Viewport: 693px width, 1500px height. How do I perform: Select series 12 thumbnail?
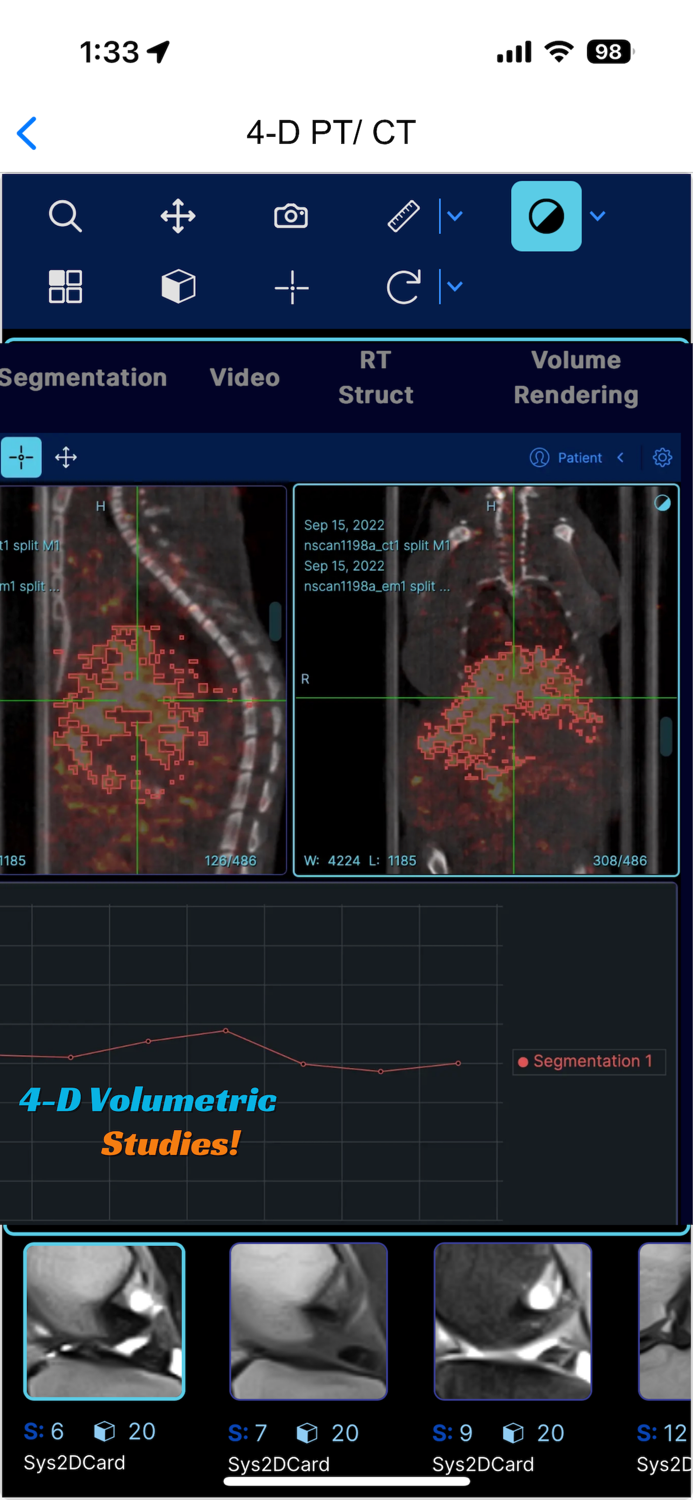click(665, 1320)
